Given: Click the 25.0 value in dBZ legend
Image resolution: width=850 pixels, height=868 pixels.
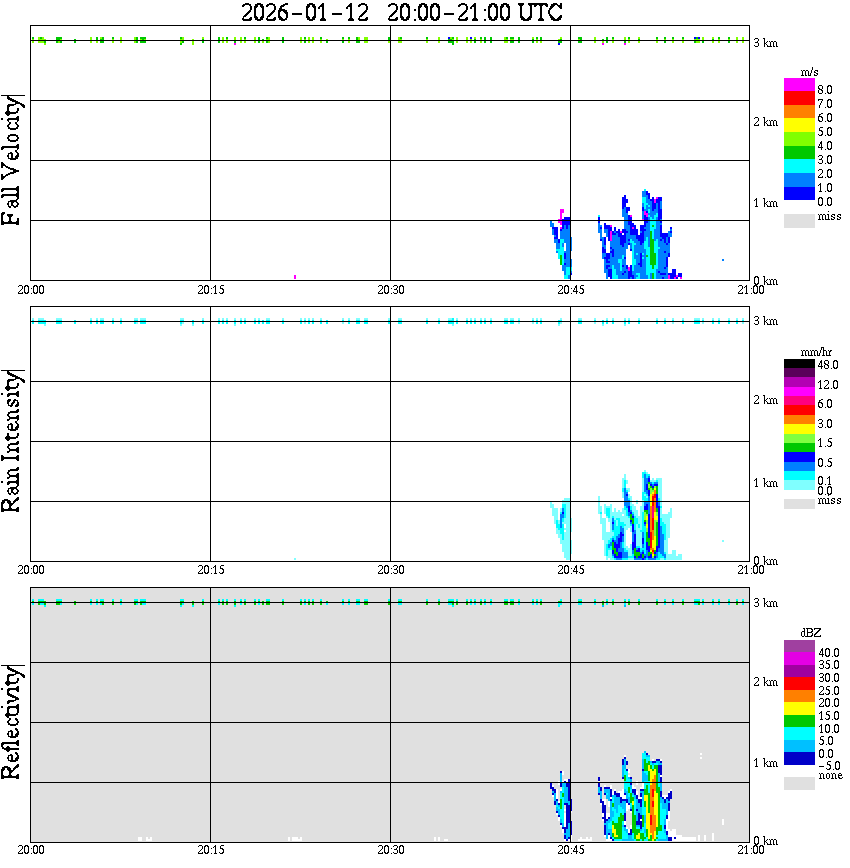Looking at the screenshot, I should [x=829, y=690].
